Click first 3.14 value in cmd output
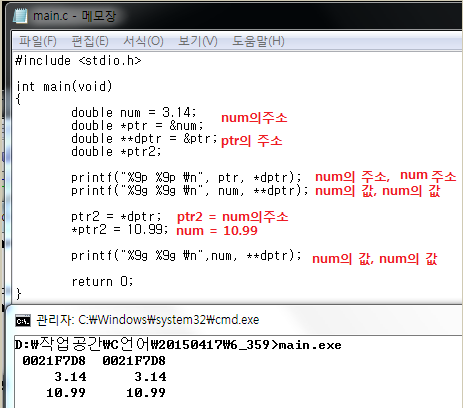The image size is (463, 409). [70, 377]
